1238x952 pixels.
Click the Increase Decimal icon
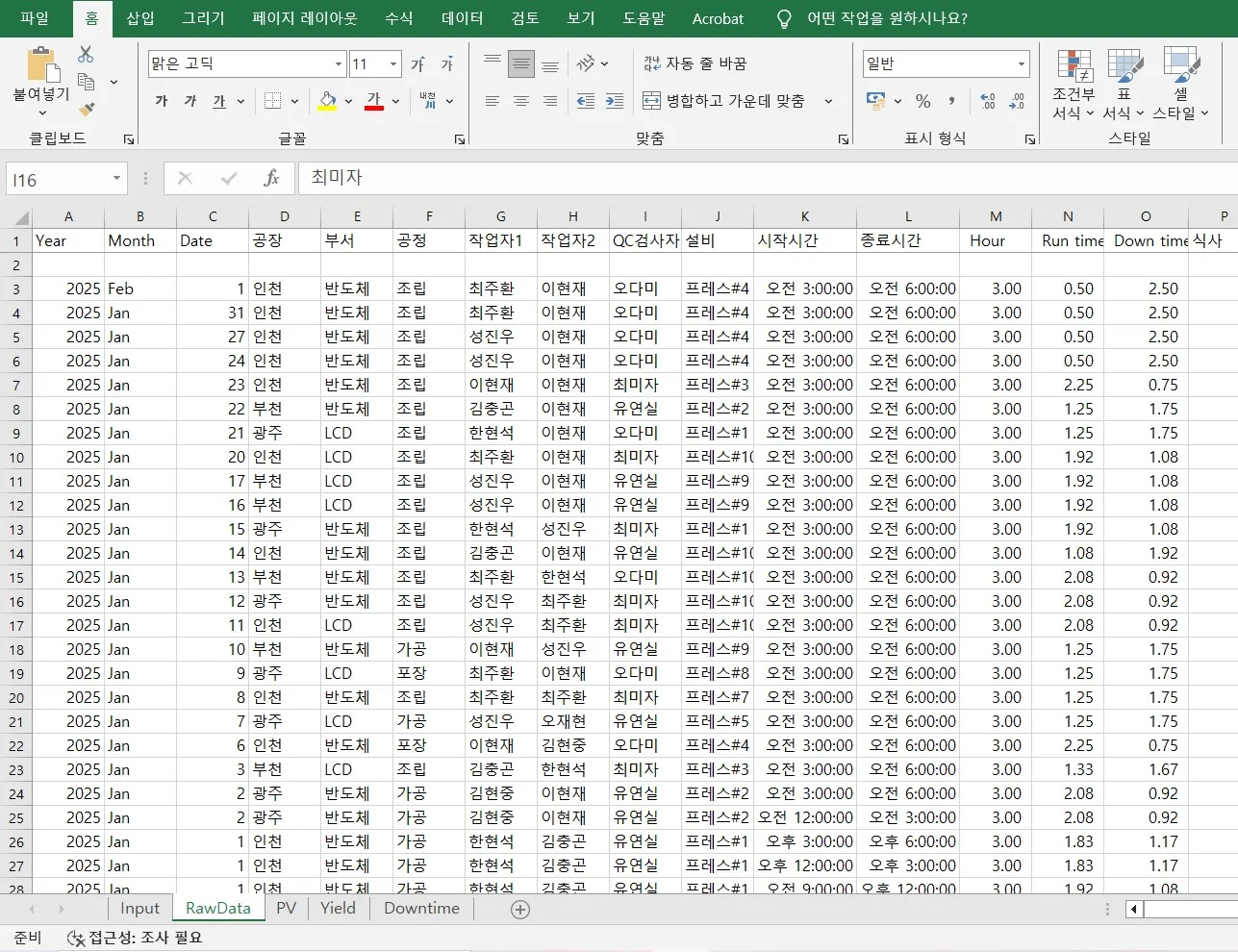click(988, 101)
